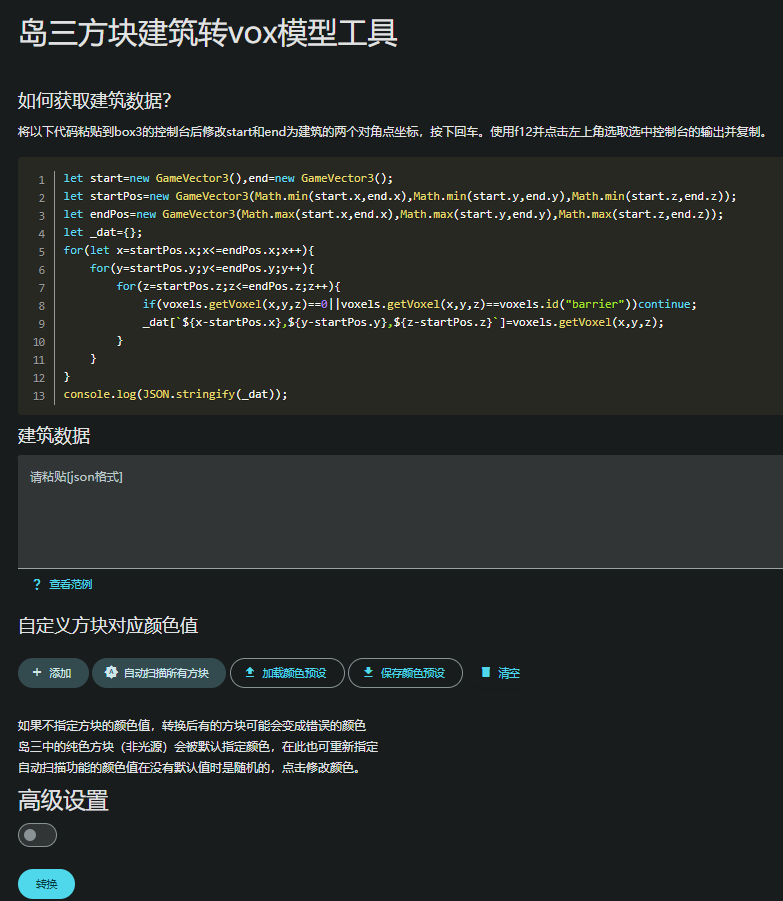This screenshot has height=901, width=783.
Task: Click the 高级设置 heading text
Action: (63, 800)
